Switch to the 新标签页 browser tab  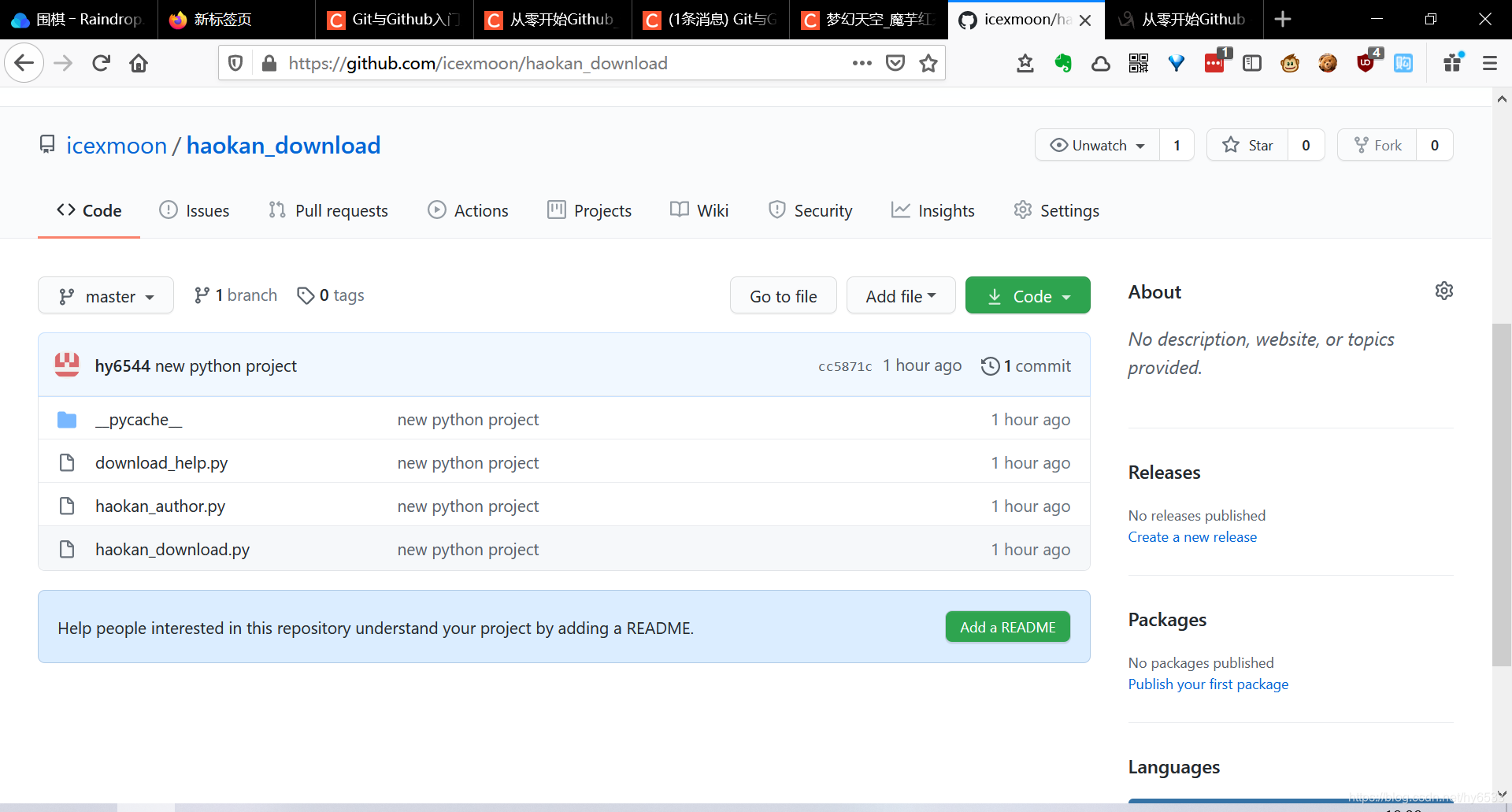(236, 20)
